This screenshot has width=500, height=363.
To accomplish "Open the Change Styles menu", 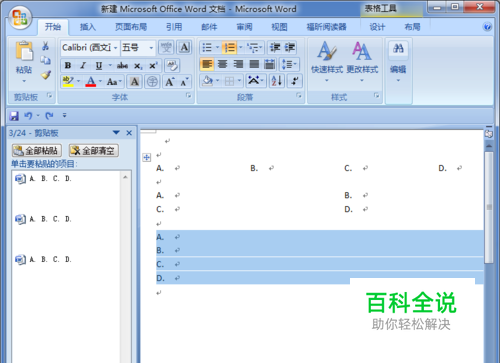I will [362, 62].
